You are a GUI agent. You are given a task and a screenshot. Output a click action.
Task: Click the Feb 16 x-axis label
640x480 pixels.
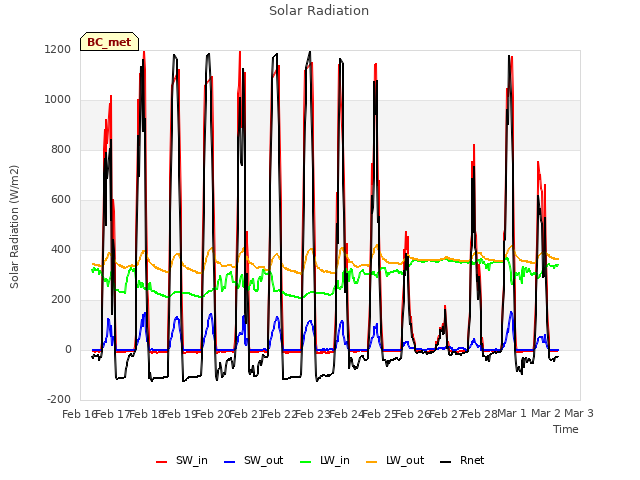[78, 414]
